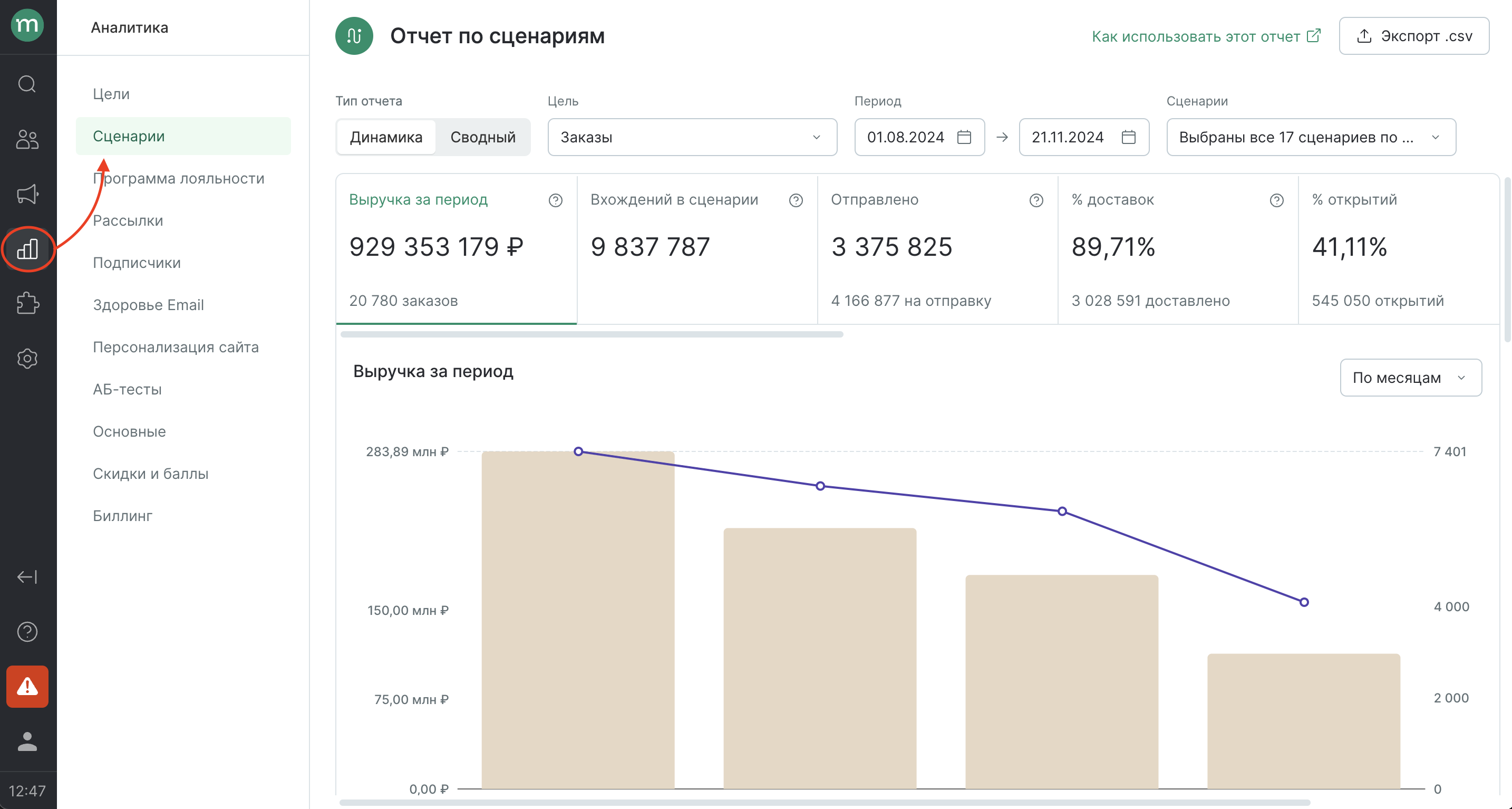Click the Экспорт .csv button
This screenshot has width=1512, height=809.
(x=1413, y=36)
